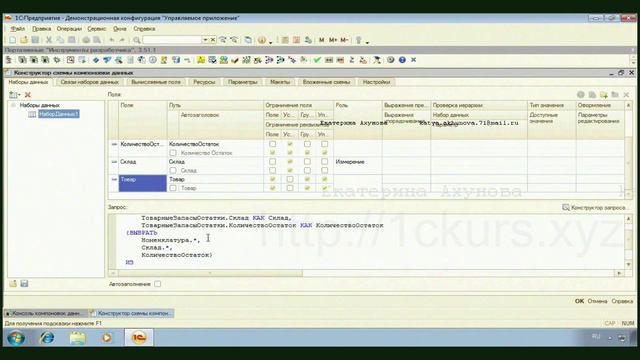
Task: Click the horizontal scrollbar thumb under query
Action: [210, 273]
